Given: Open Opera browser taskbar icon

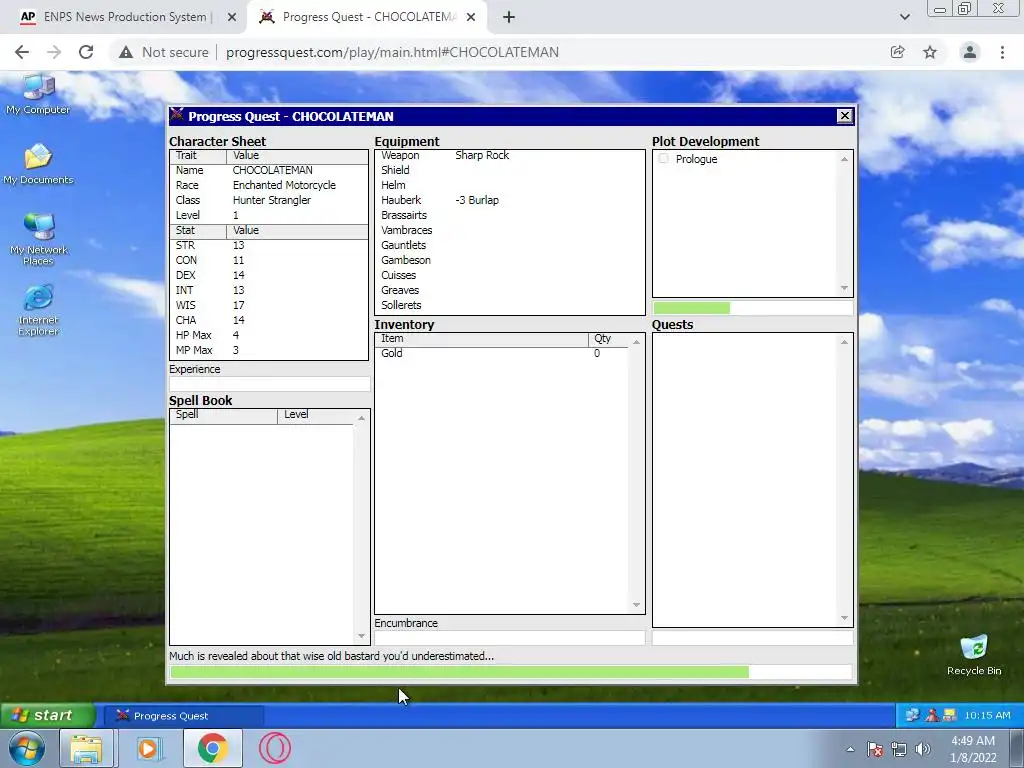Looking at the screenshot, I should pos(274,748).
